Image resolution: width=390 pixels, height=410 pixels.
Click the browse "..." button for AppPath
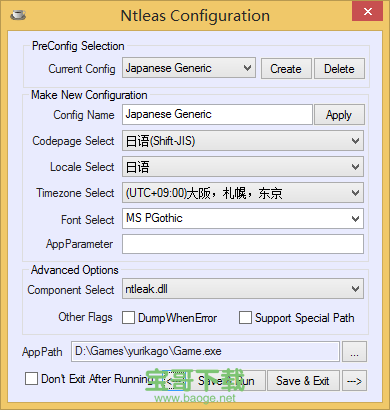(354, 351)
